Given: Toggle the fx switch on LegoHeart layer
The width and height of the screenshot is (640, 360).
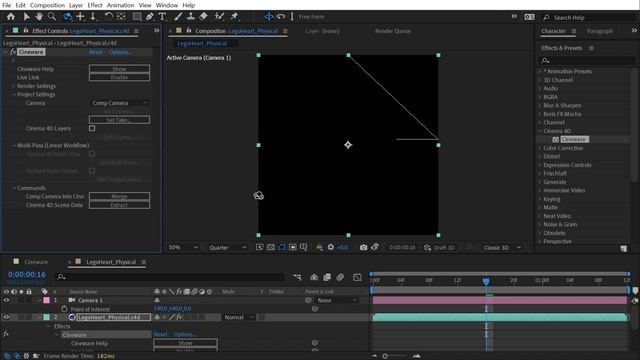Looking at the screenshot, I should pos(179,317).
